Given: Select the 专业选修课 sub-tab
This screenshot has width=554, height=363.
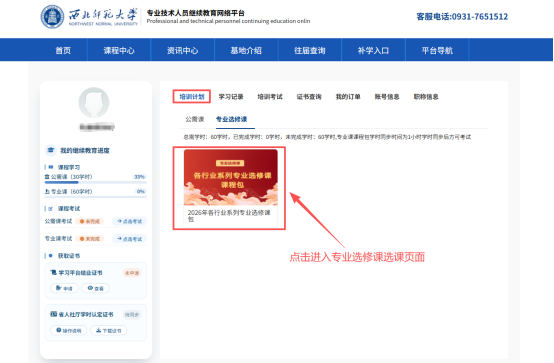Looking at the screenshot, I should pyautogui.click(x=231, y=119).
